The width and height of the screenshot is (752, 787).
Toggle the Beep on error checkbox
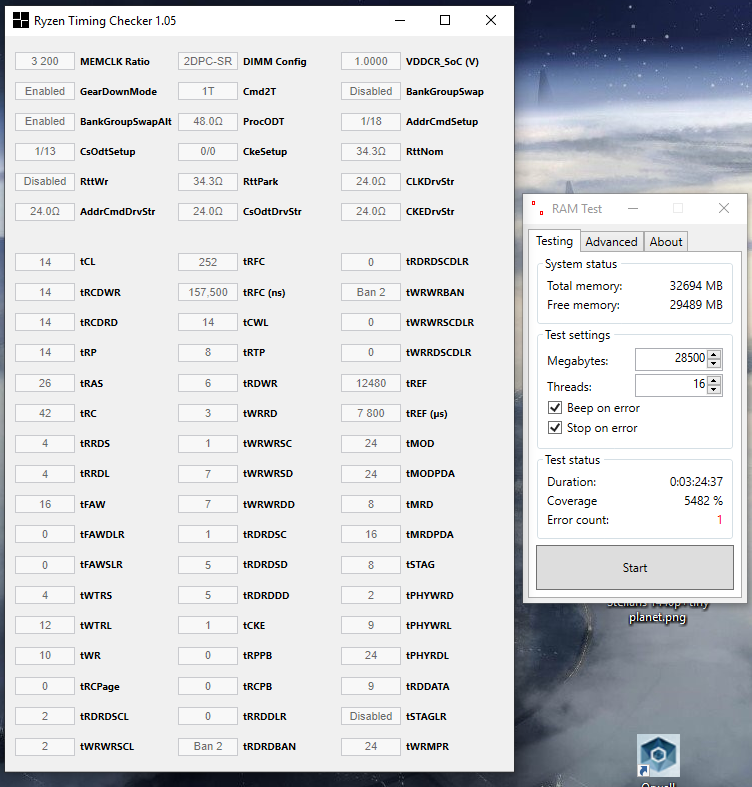click(555, 408)
